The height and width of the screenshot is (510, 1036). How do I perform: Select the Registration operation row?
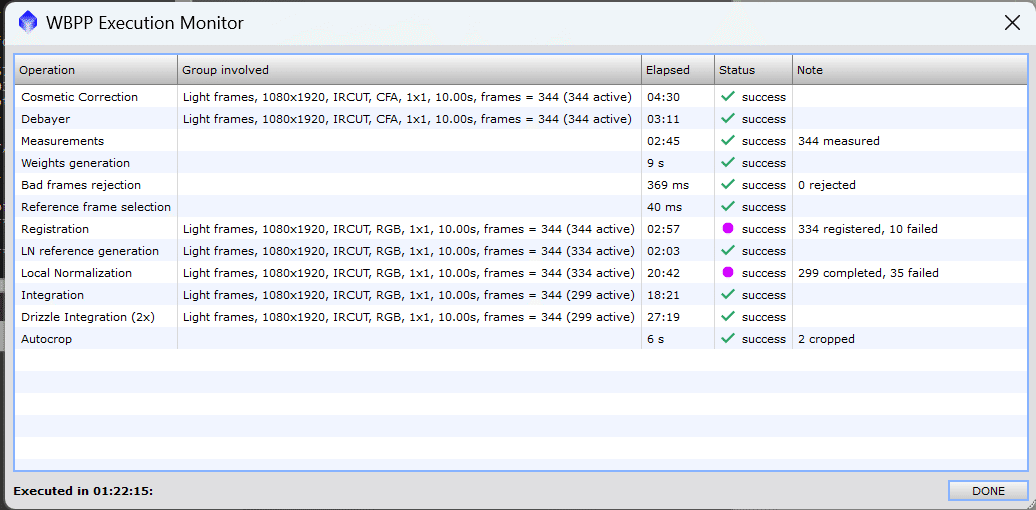pos(521,229)
